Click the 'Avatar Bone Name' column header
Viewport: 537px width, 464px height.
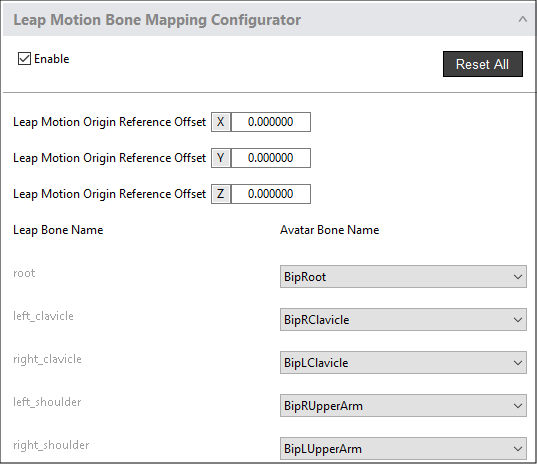pyautogui.click(x=329, y=230)
